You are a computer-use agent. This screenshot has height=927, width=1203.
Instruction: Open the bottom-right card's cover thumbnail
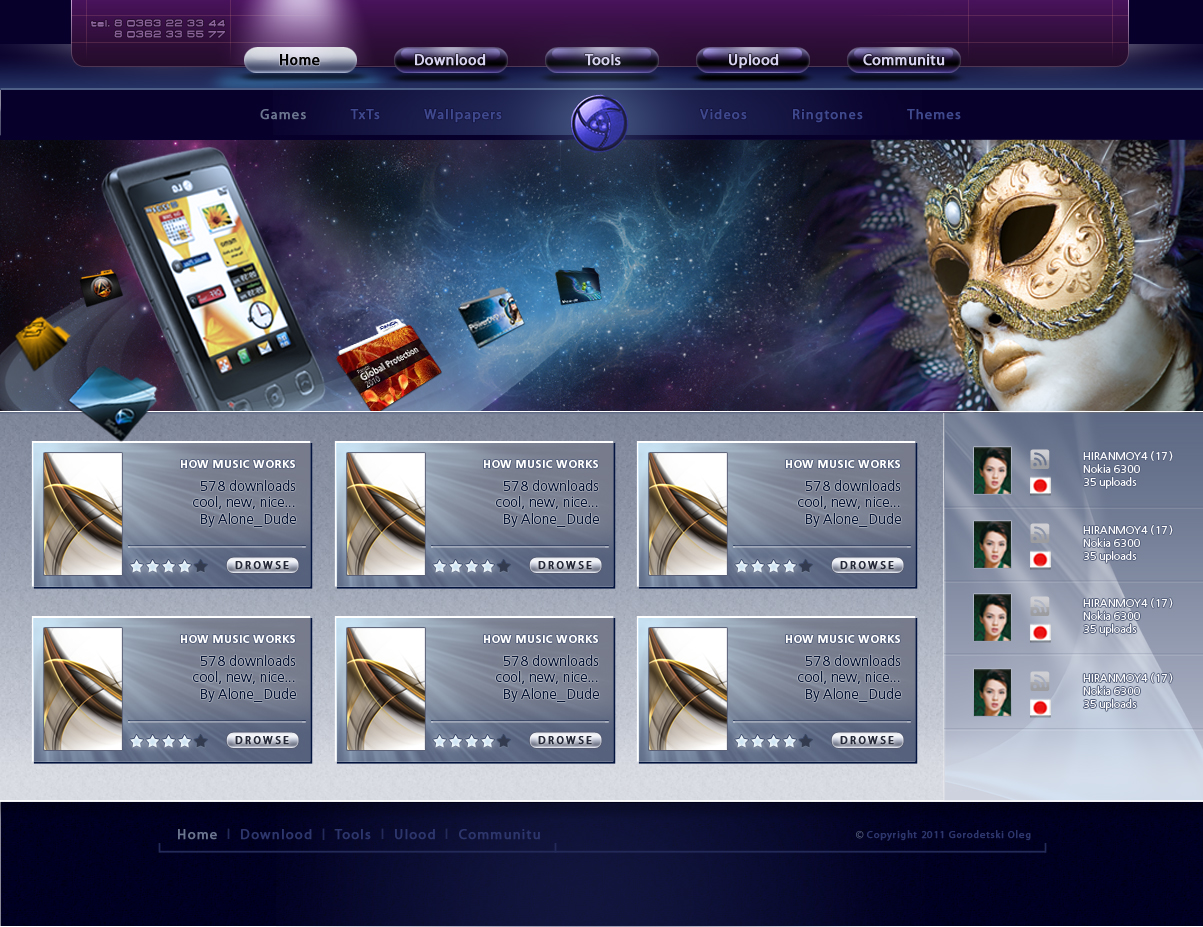tap(688, 689)
